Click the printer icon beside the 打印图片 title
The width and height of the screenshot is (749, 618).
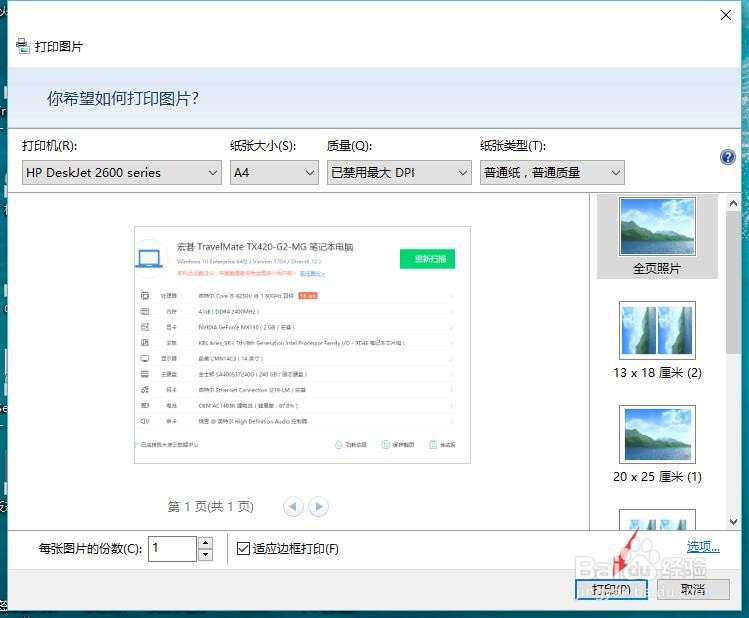22,46
